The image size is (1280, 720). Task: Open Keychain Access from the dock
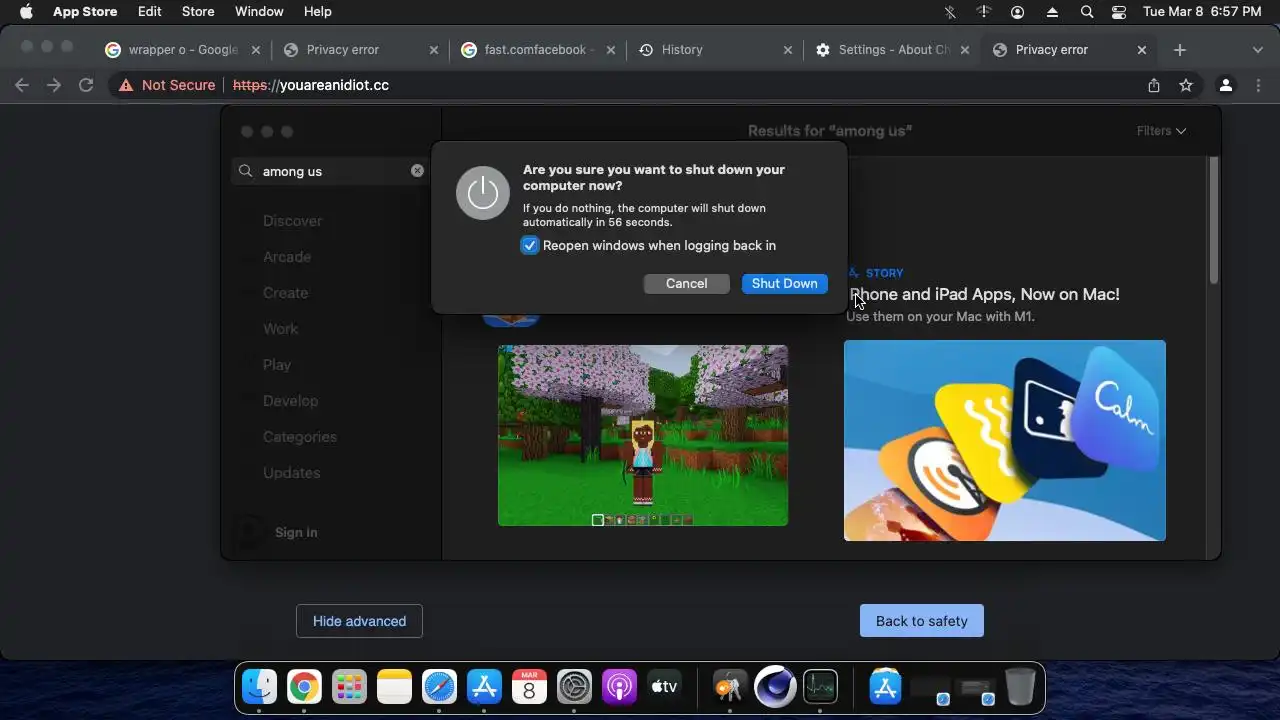tap(730, 687)
